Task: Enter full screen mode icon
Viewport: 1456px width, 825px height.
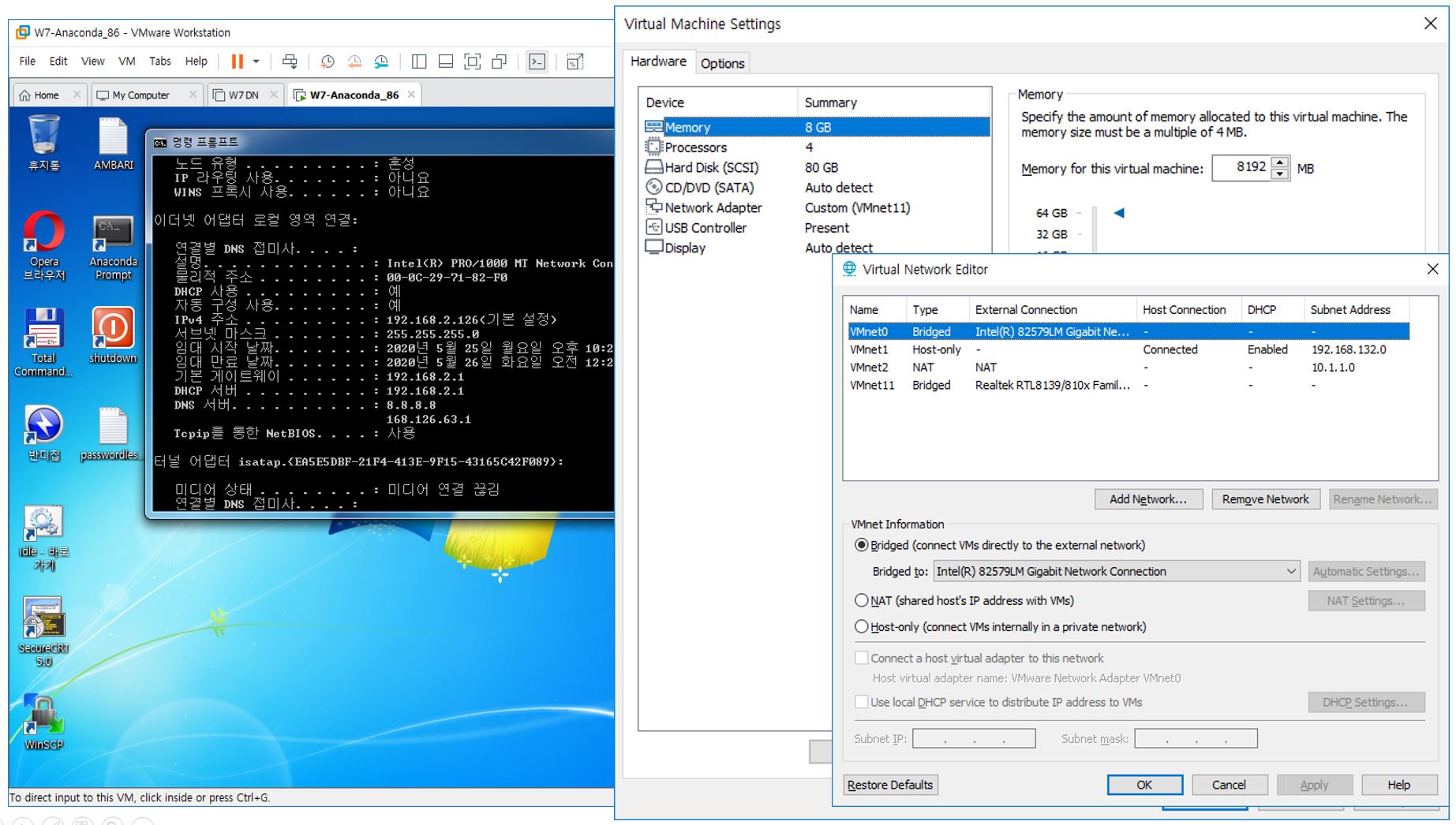Action: coord(472,62)
